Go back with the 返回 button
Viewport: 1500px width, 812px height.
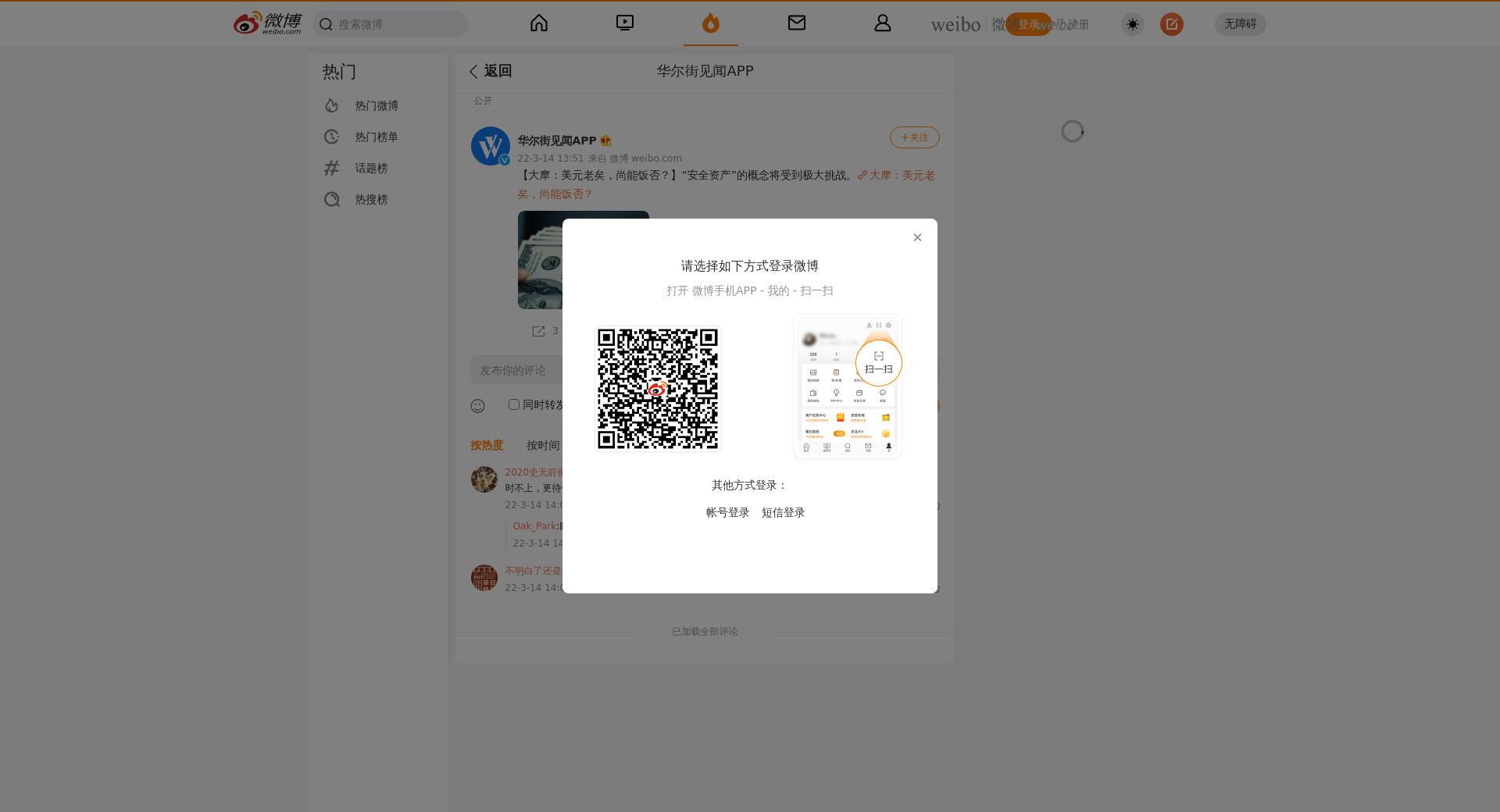[x=490, y=71]
